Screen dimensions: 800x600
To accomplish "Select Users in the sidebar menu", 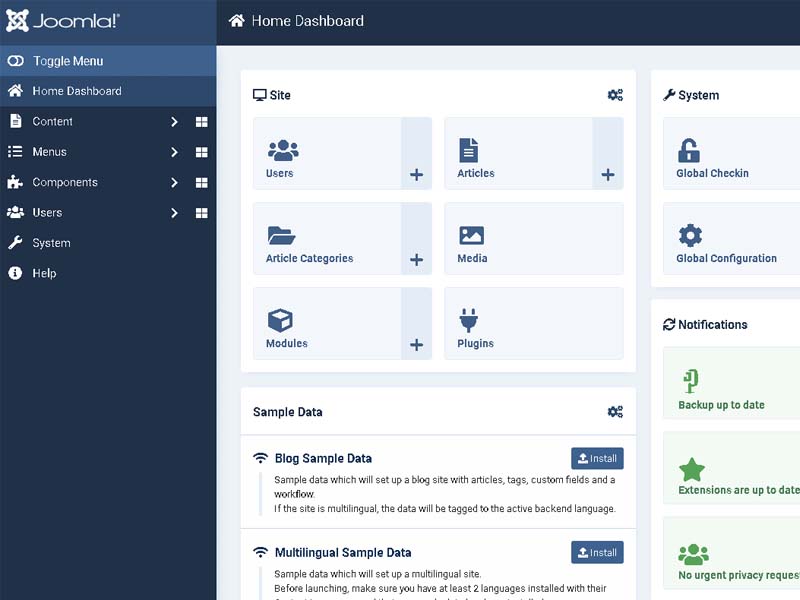I will [x=47, y=213].
